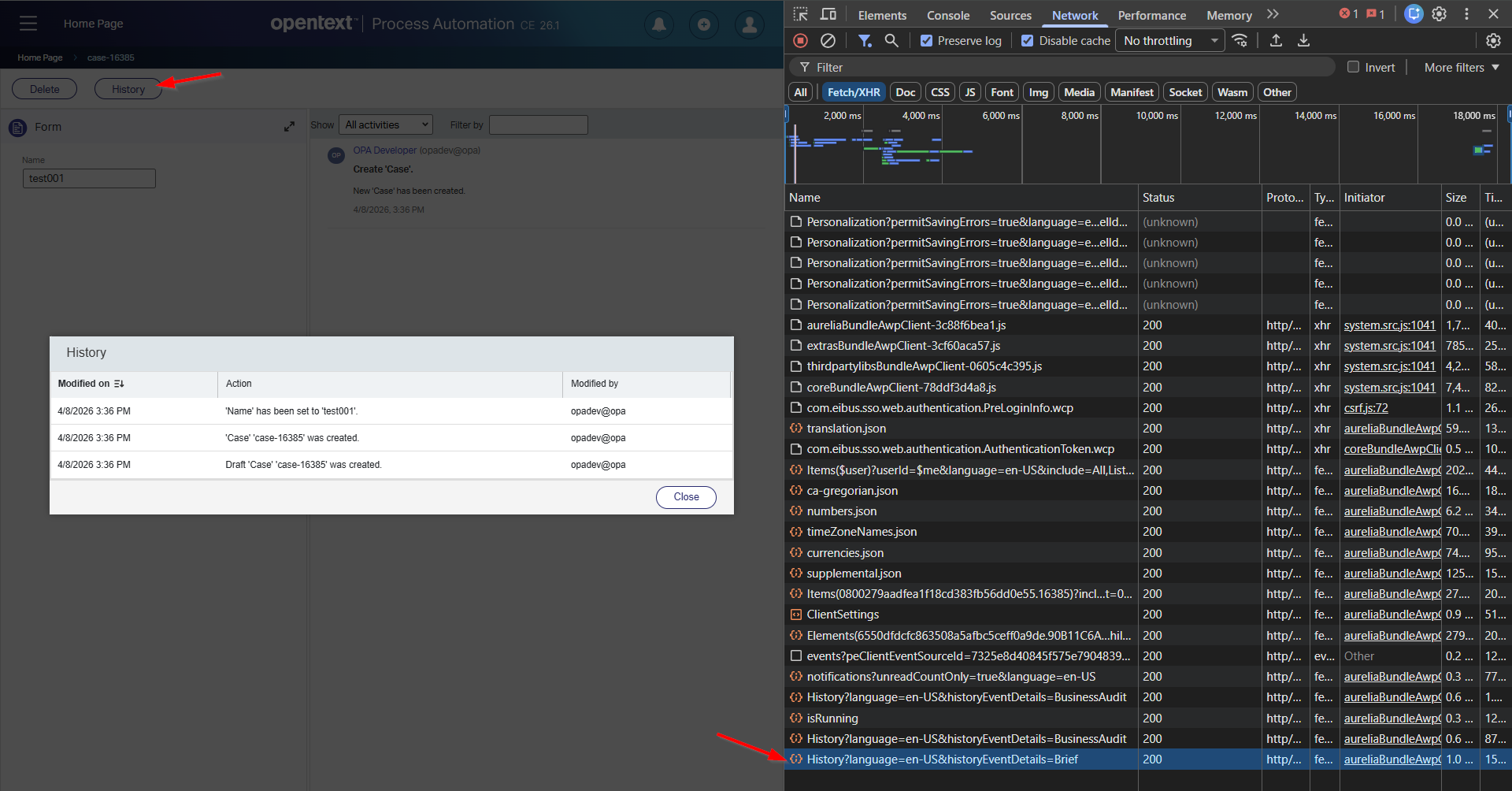
Task: Switch to the Memory tab
Action: (x=1228, y=15)
